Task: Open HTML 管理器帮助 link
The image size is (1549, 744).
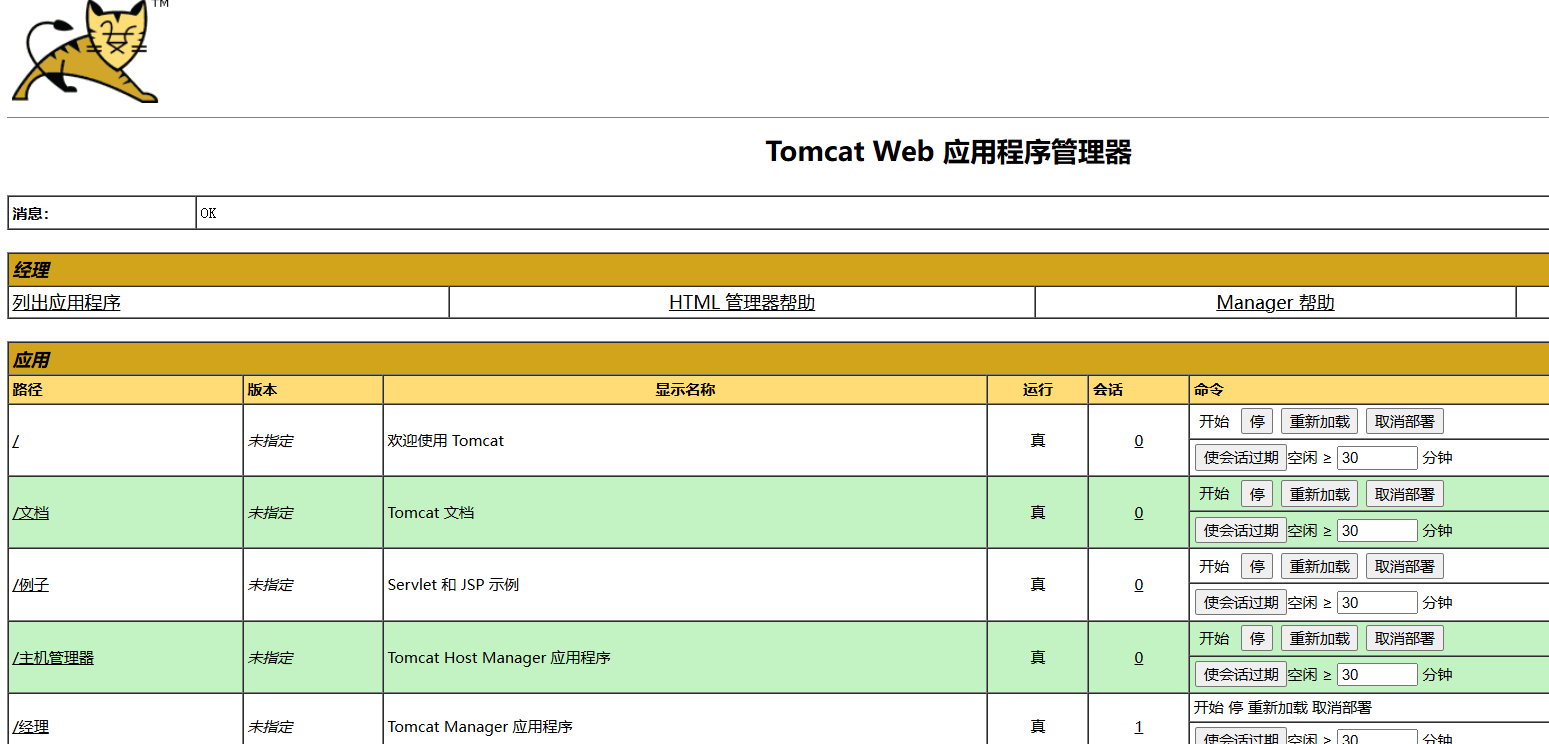Action: click(741, 303)
